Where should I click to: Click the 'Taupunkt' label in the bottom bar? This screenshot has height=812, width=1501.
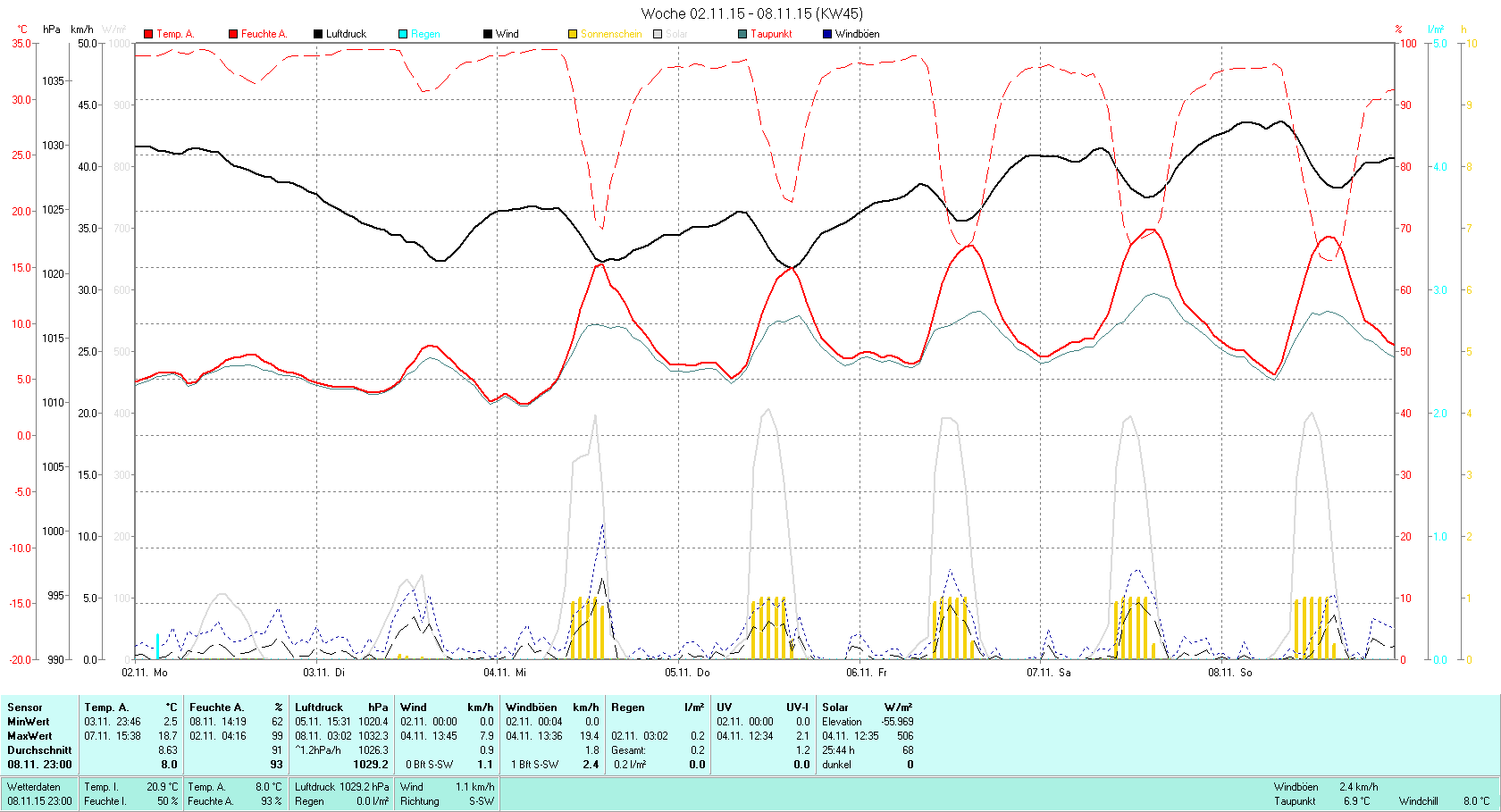point(1295,801)
